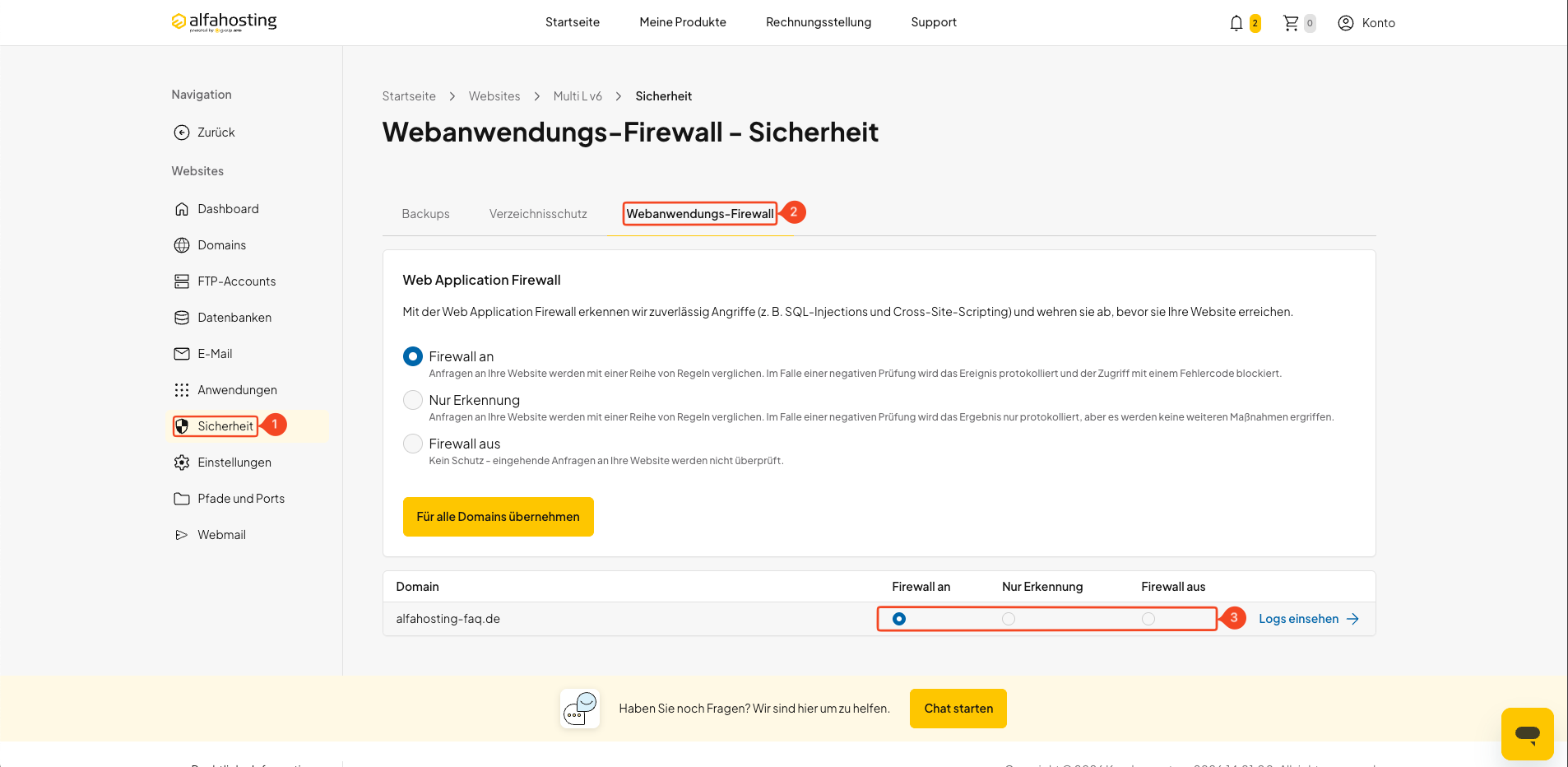The height and width of the screenshot is (767, 1568).
Task: Open the shopping cart icon
Action: [x=1291, y=23]
